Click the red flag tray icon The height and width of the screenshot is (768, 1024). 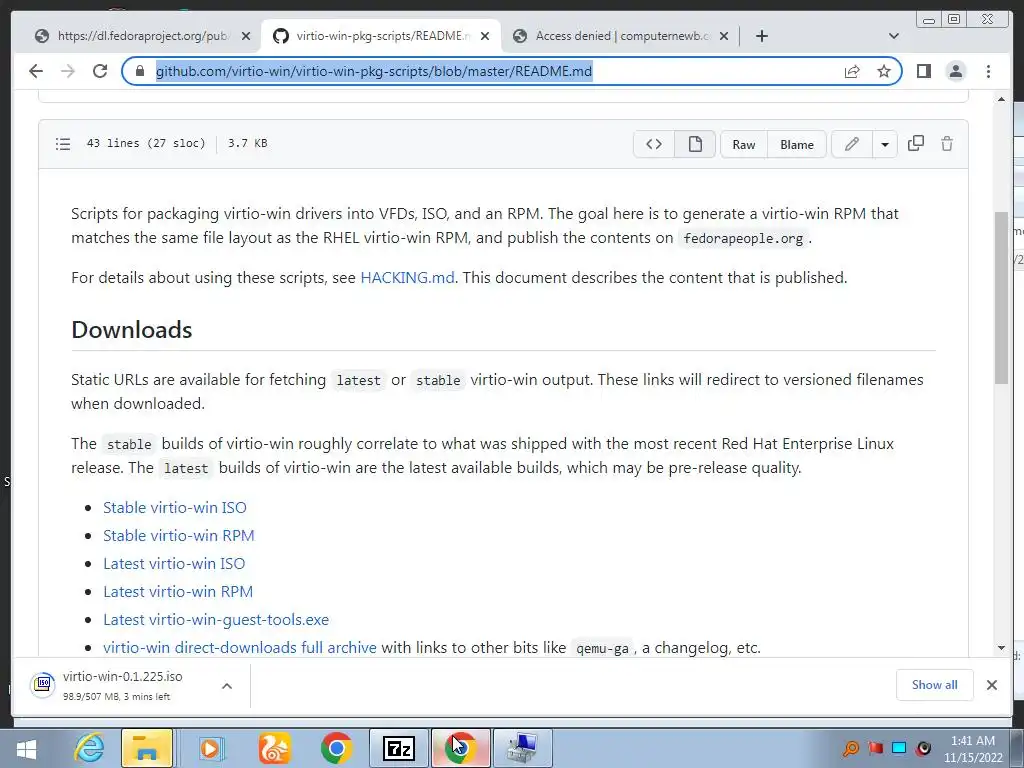coord(875,748)
